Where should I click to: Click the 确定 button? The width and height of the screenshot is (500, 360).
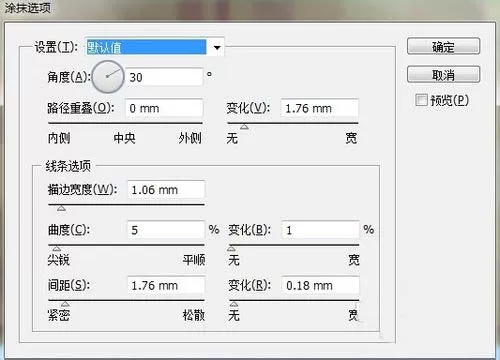(x=443, y=46)
